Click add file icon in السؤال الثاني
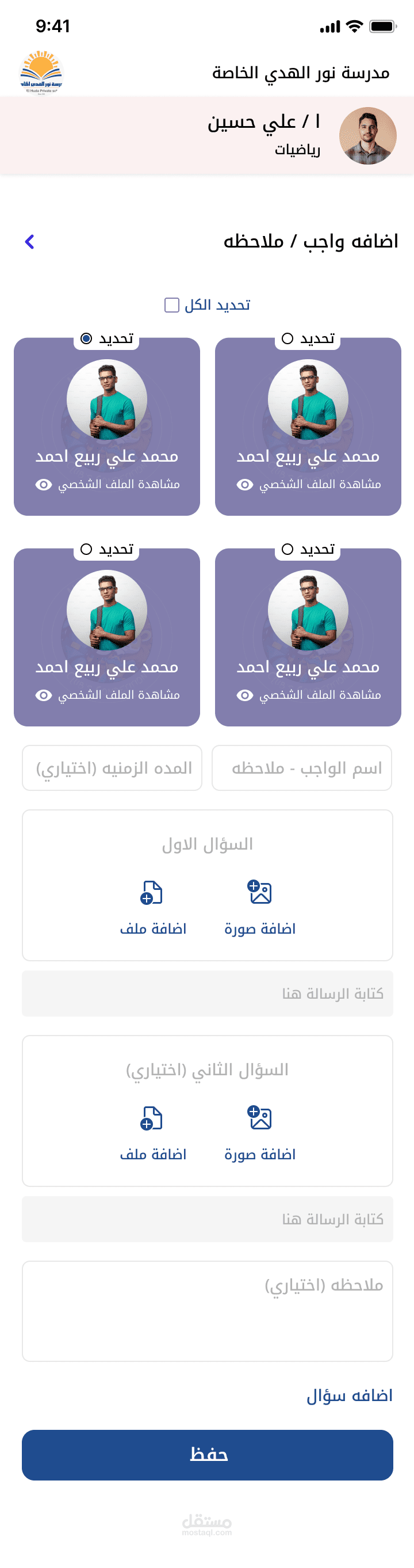 tap(151, 1118)
